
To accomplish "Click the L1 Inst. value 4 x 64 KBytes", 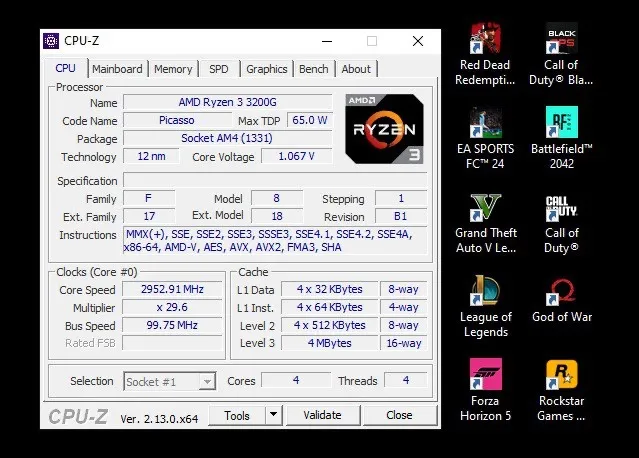I will [x=329, y=307].
